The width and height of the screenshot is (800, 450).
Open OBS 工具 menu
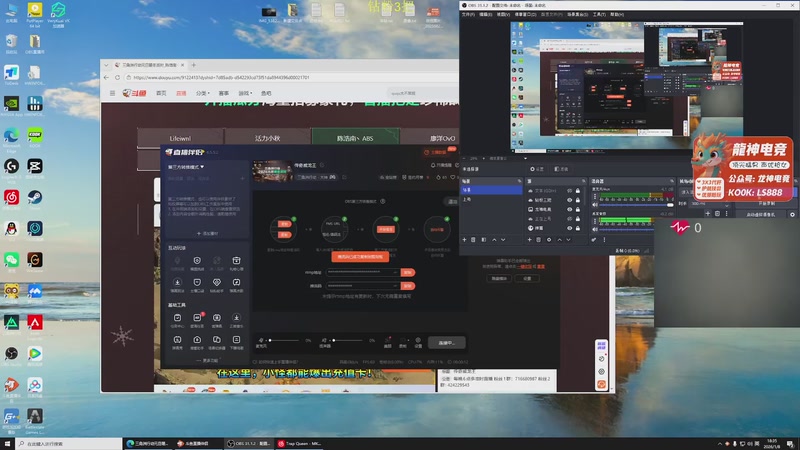coord(599,14)
